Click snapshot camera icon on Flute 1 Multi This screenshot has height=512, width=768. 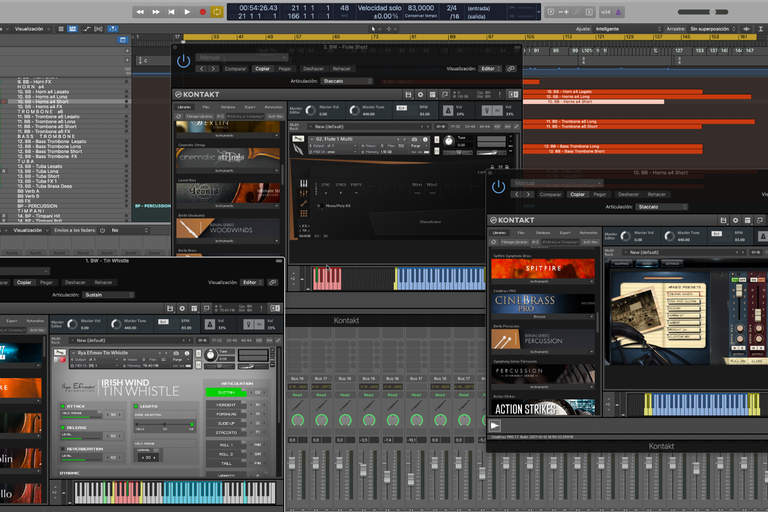(x=414, y=140)
